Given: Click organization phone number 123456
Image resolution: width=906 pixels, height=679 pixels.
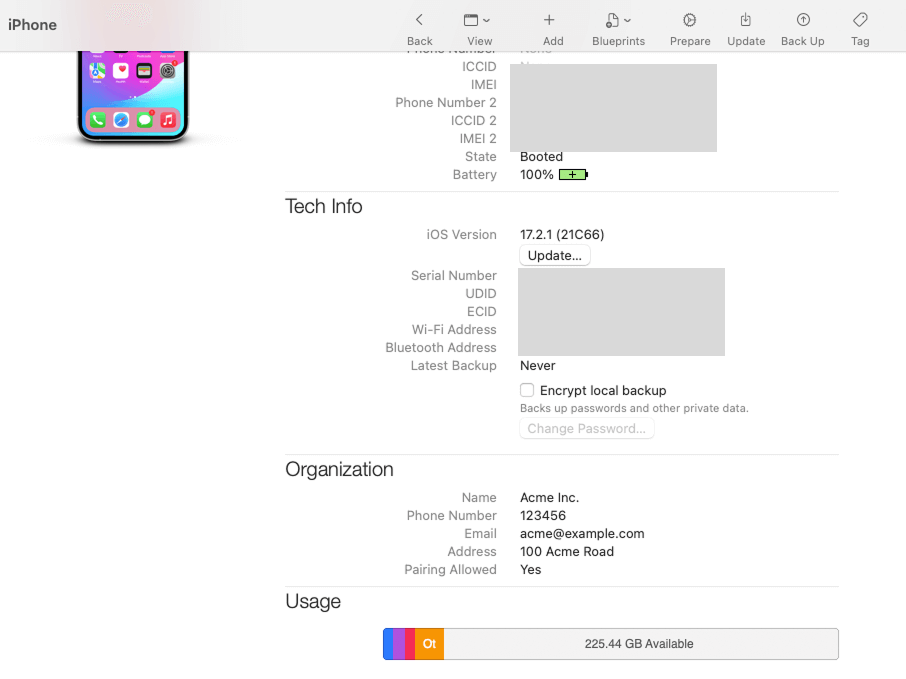Looking at the screenshot, I should click(543, 515).
